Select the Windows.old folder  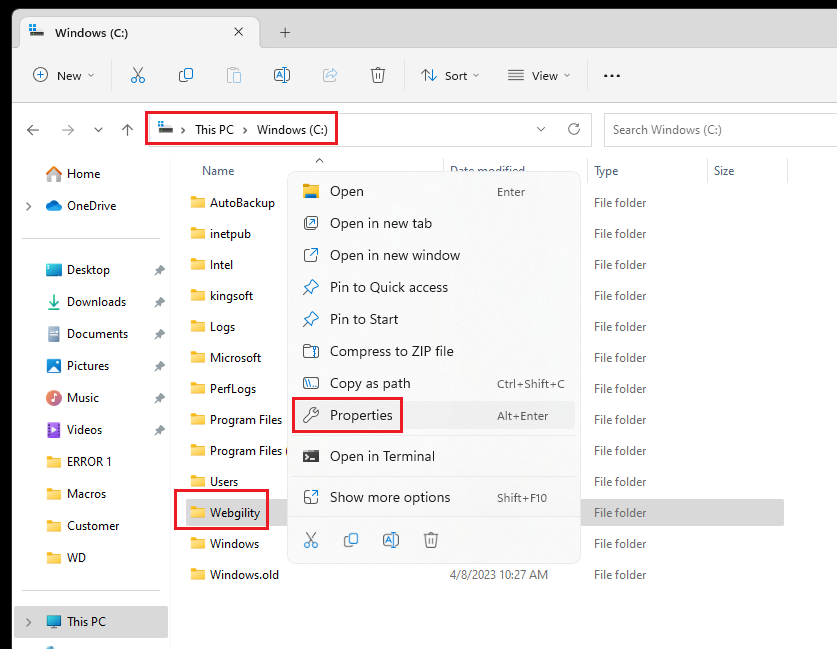[235, 575]
